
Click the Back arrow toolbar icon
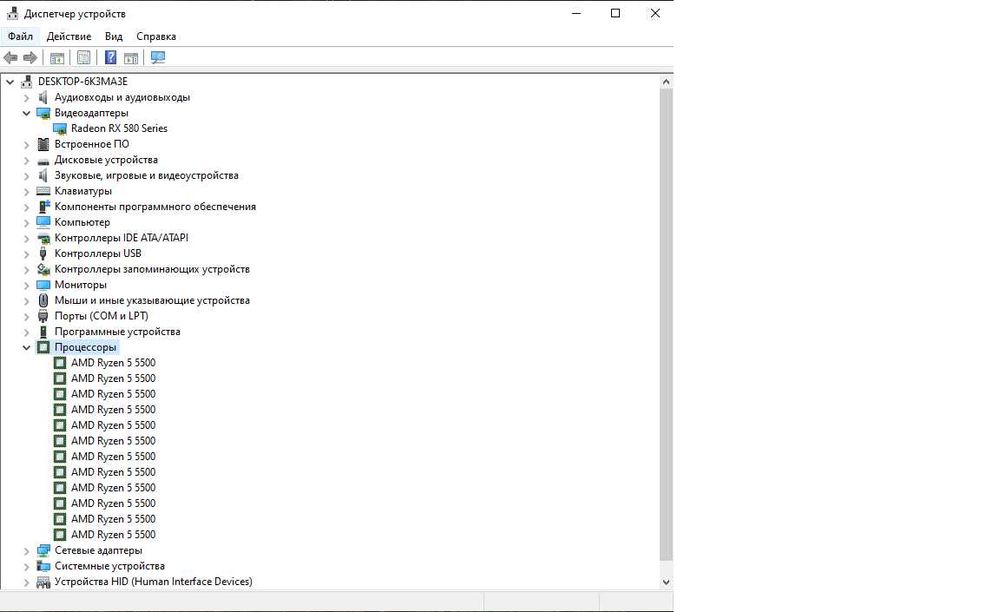pos(10,58)
